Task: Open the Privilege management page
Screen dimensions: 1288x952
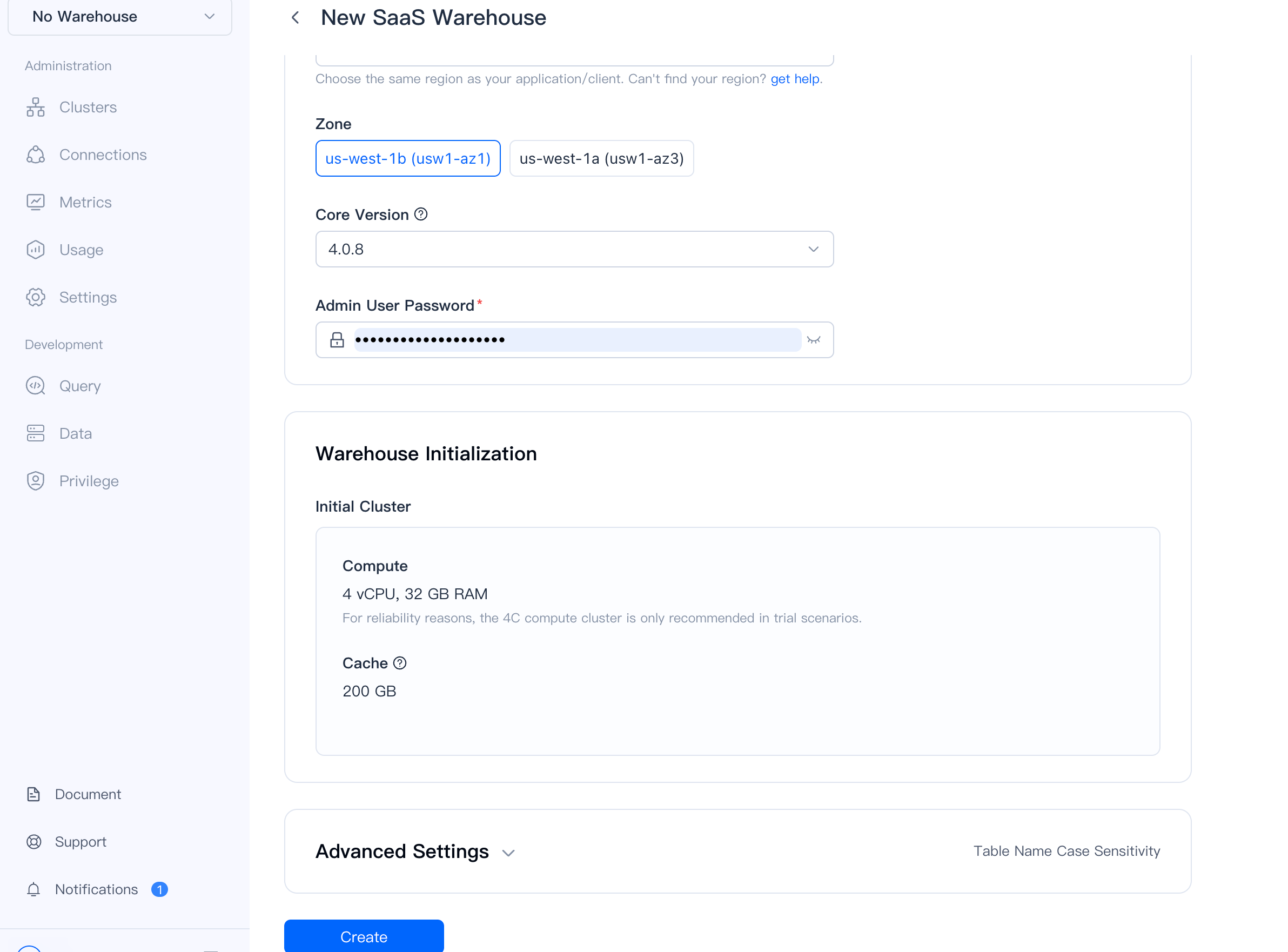Action: [x=89, y=481]
